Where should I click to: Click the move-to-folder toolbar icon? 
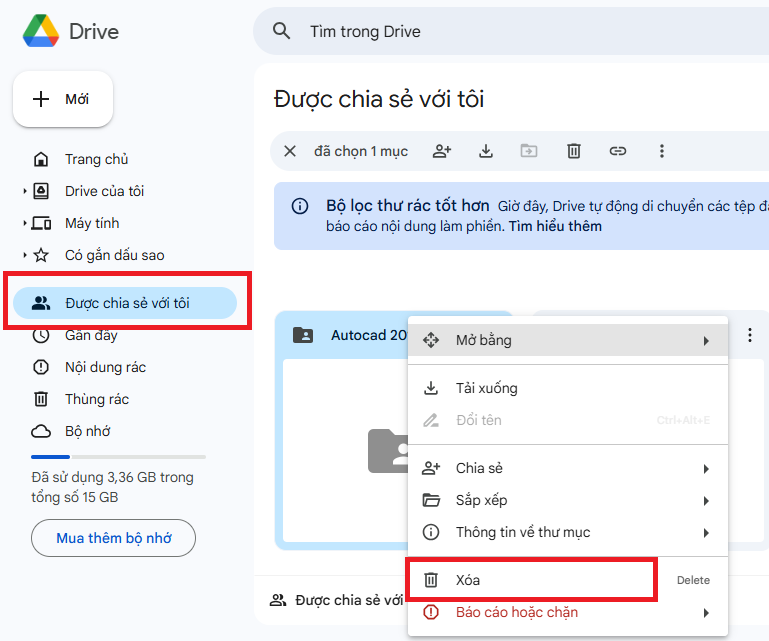coord(529,151)
